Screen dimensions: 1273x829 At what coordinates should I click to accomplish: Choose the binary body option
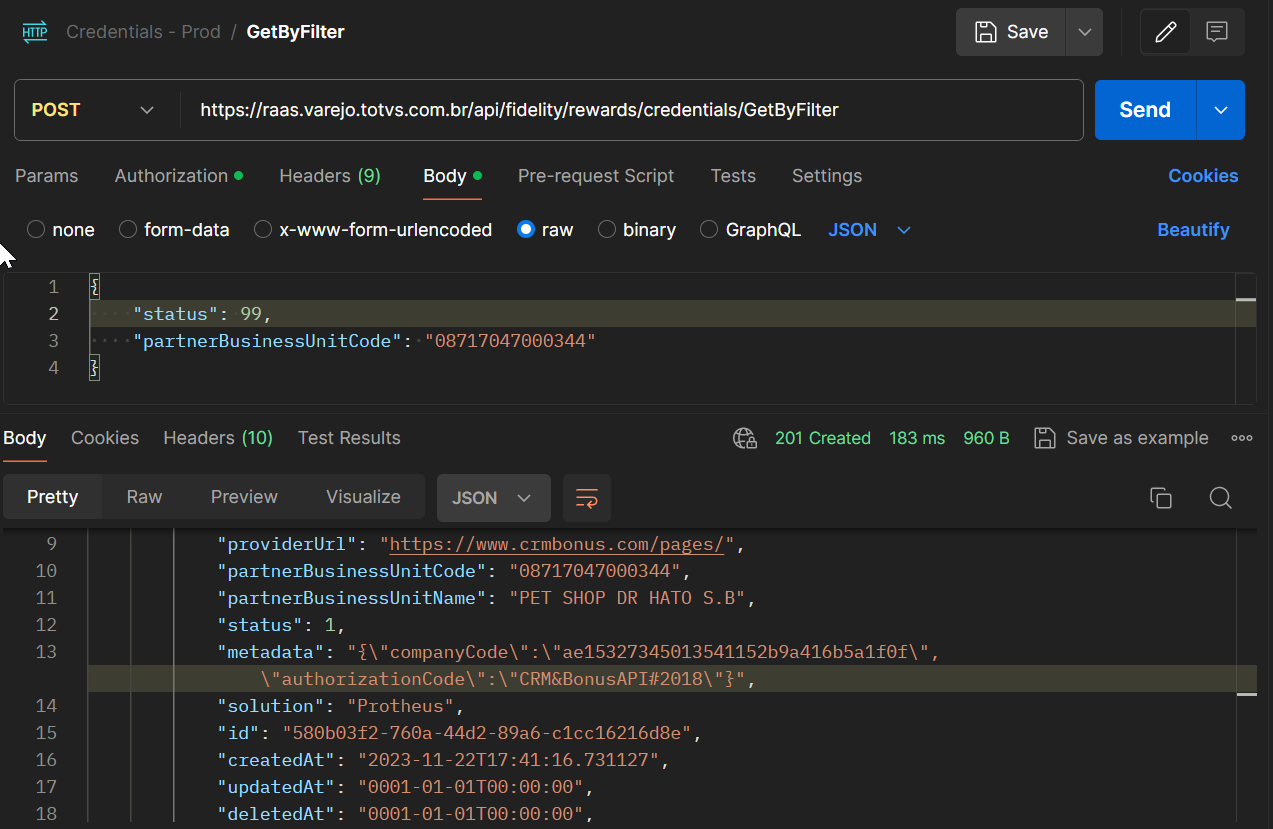tap(607, 230)
